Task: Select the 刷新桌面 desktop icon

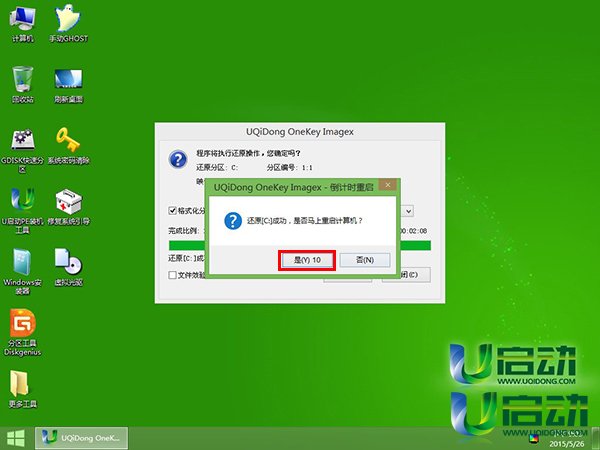Action: [x=68, y=85]
